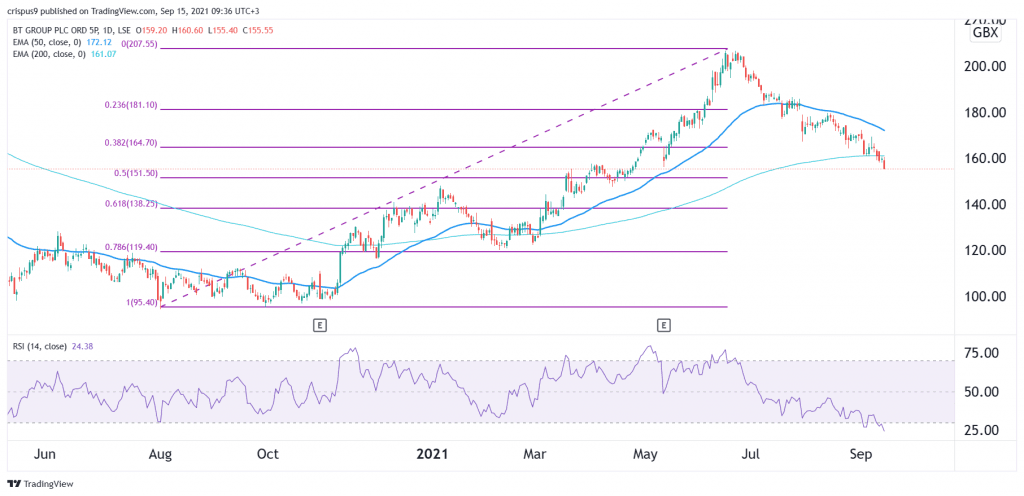Select the RSI (14, close) indicator label
Viewport: 1024px width, 496px height.
39,347
